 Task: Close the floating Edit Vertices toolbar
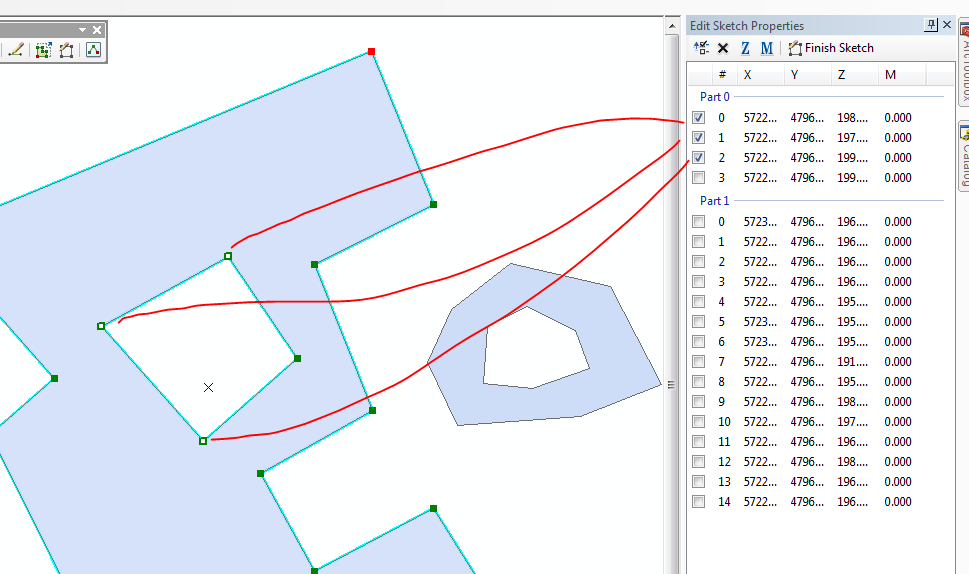pos(97,30)
